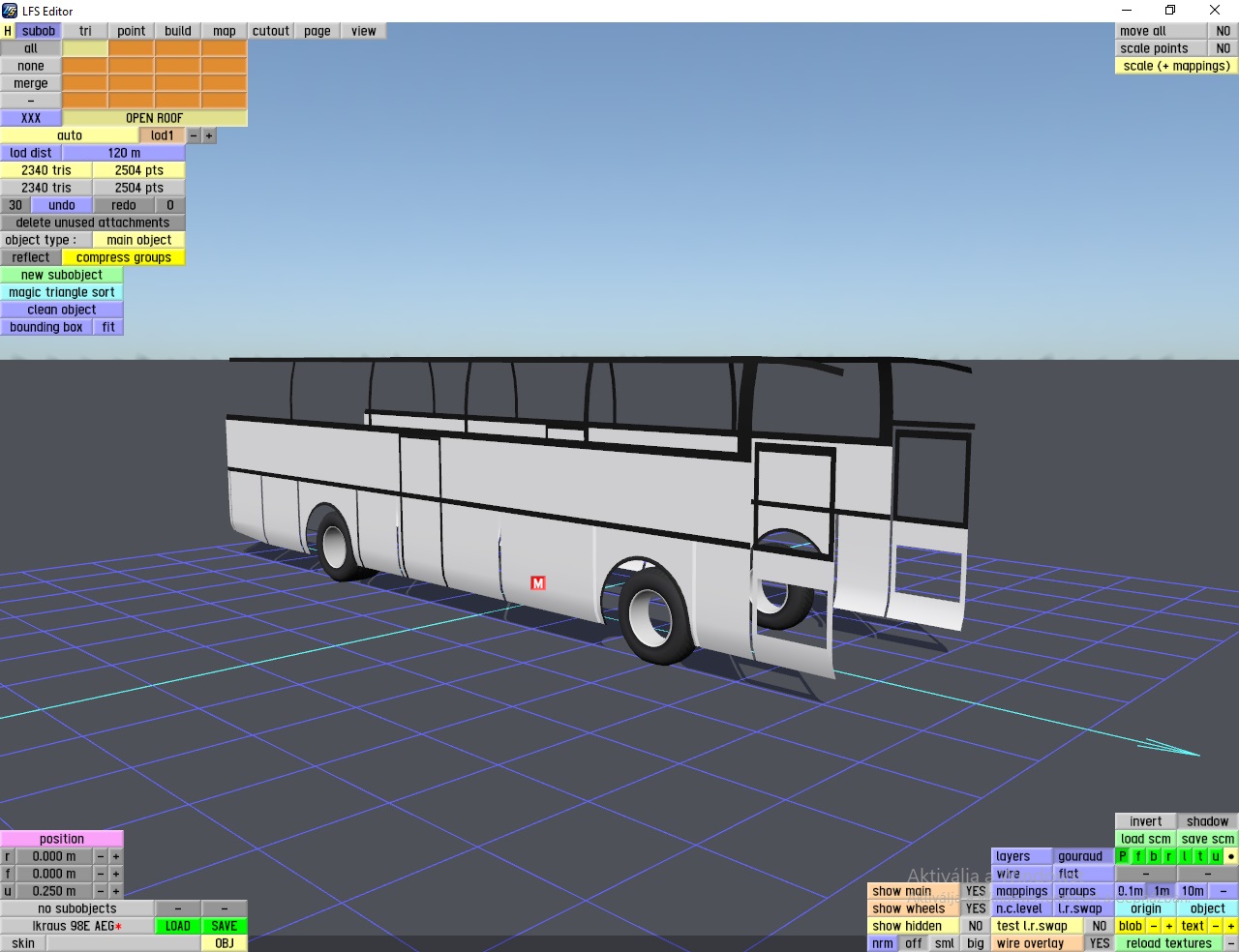The width and height of the screenshot is (1239, 952).
Task: Select the t (top) view button
Action: click(x=1200, y=856)
